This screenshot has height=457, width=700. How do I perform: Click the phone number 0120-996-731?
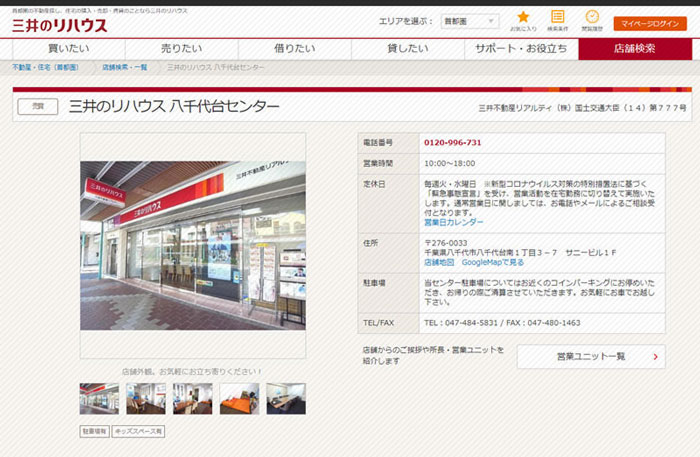coord(453,143)
